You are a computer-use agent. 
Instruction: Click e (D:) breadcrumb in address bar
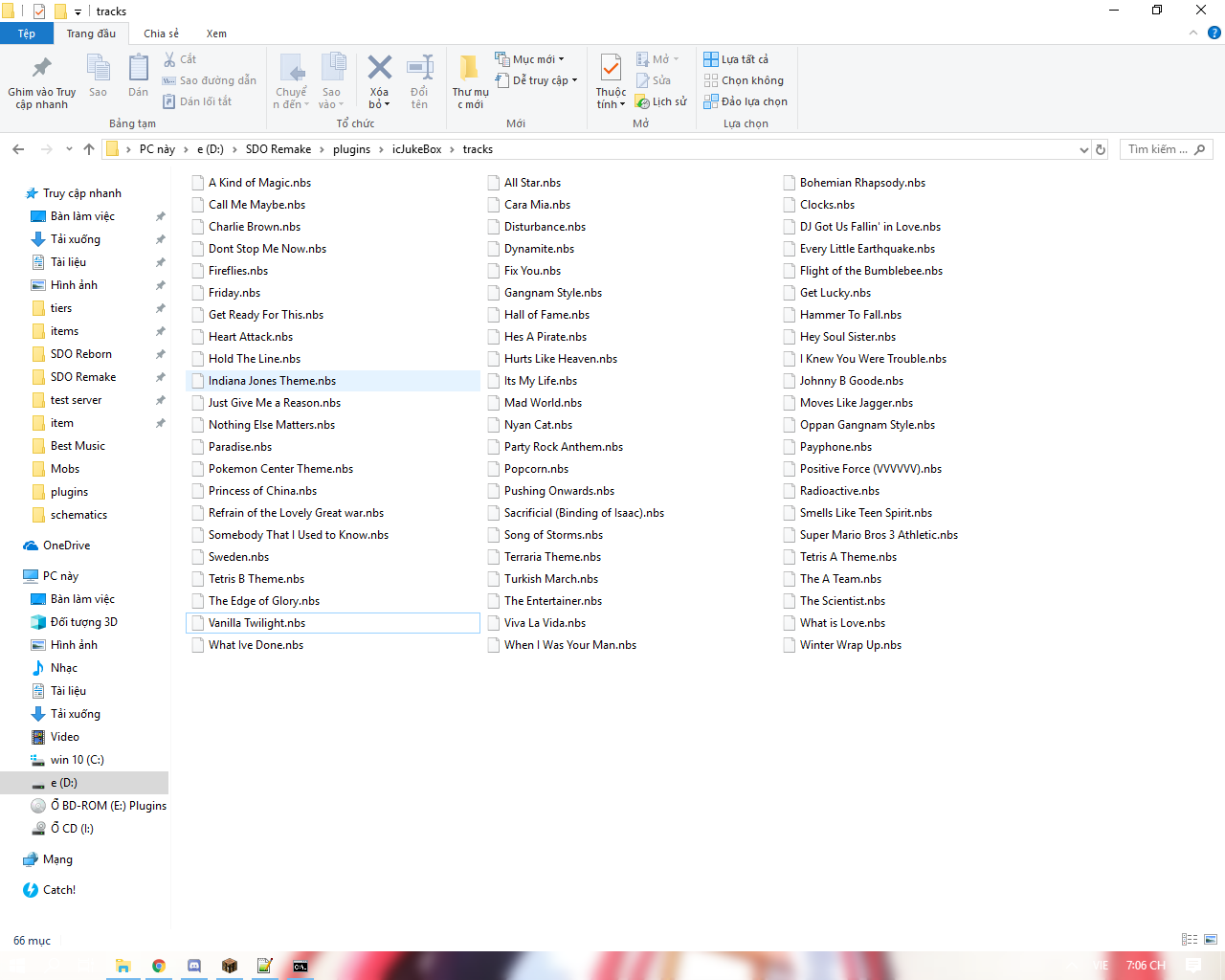(211, 149)
